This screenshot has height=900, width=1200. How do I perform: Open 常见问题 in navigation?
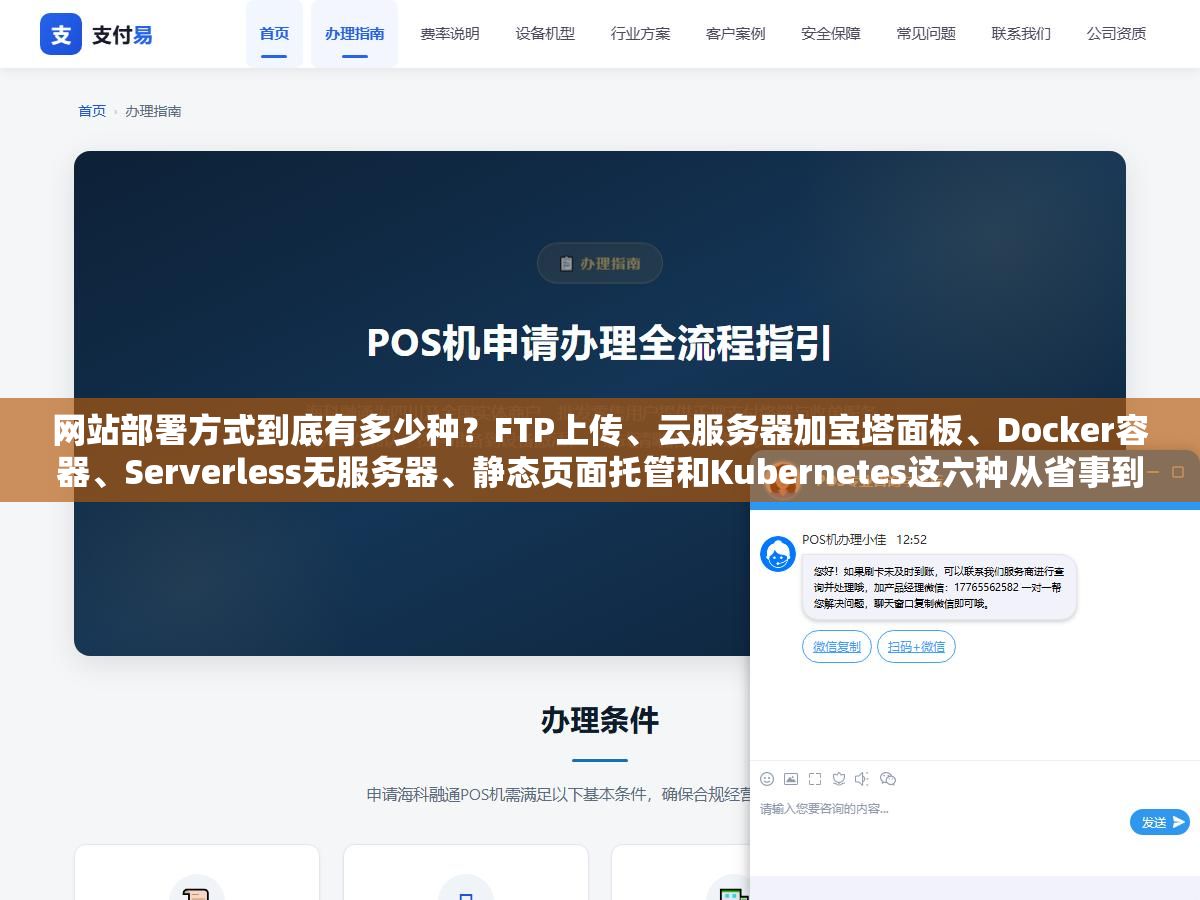(926, 33)
